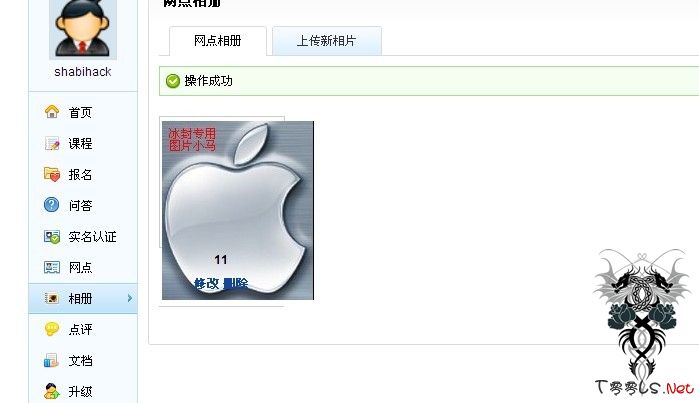Click the 首页 home house icon
The image size is (699, 403).
coord(52,111)
